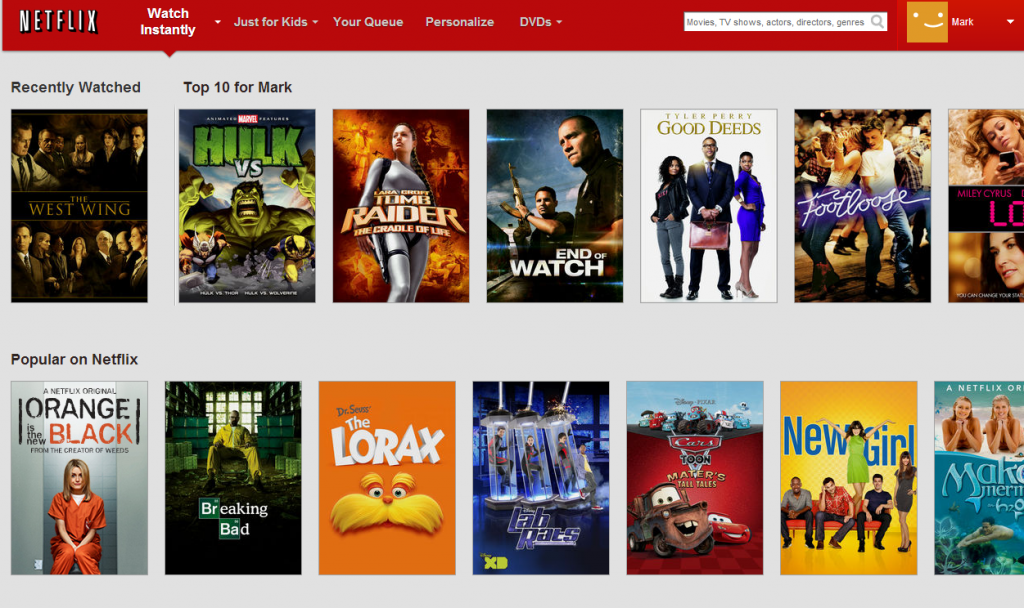
Task: Click the Mark profile name
Action: (x=962, y=22)
